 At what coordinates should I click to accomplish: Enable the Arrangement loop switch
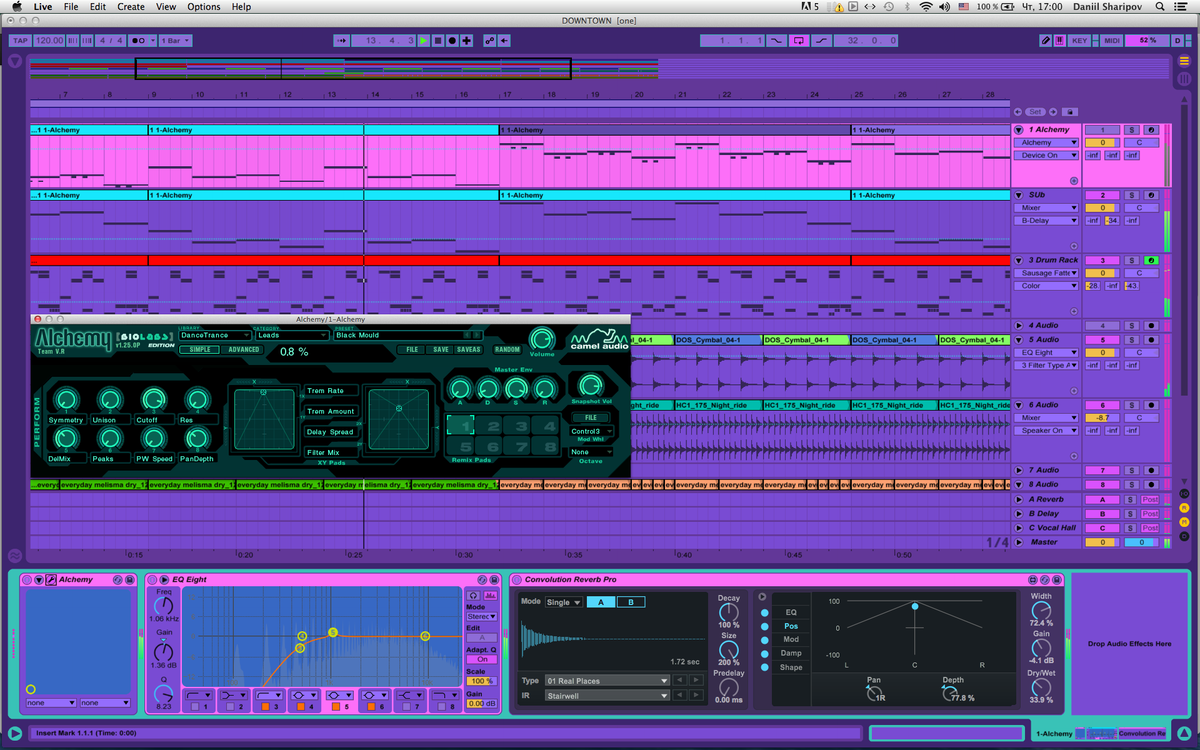tap(797, 40)
